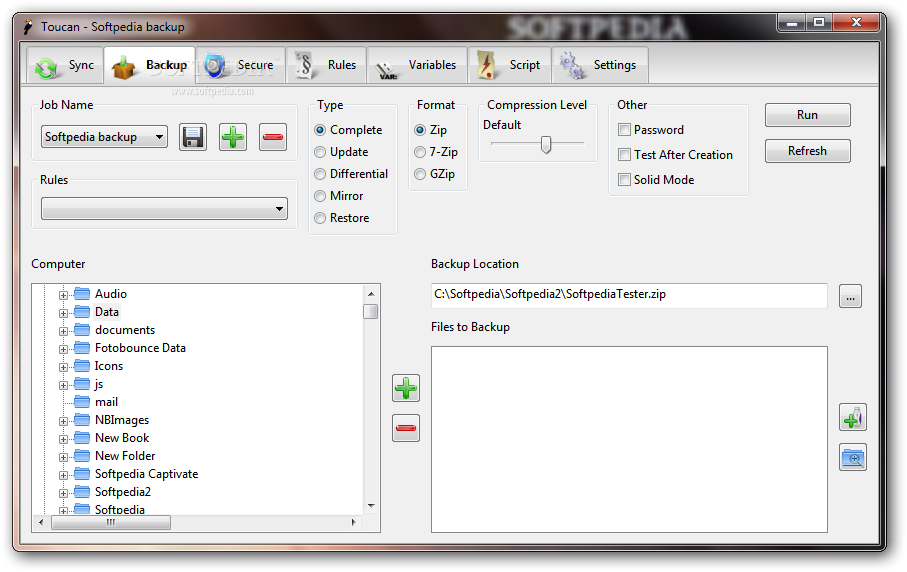Enable the Password checkbox
This screenshot has height=572, width=907.
(624, 130)
